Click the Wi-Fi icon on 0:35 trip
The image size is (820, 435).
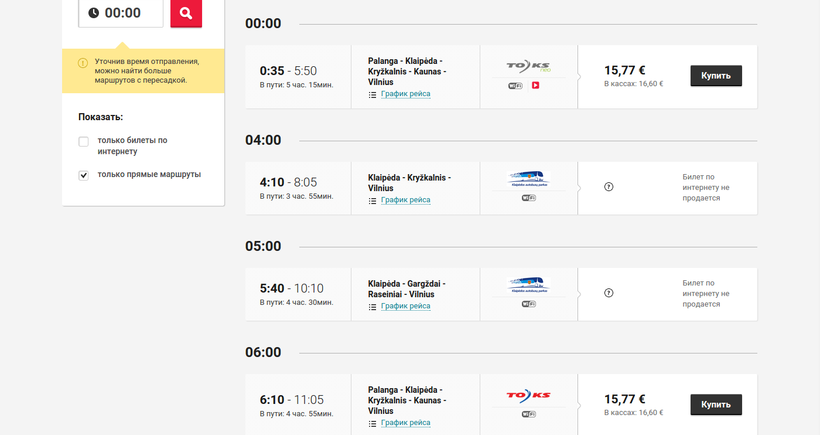pyautogui.click(x=516, y=86)
